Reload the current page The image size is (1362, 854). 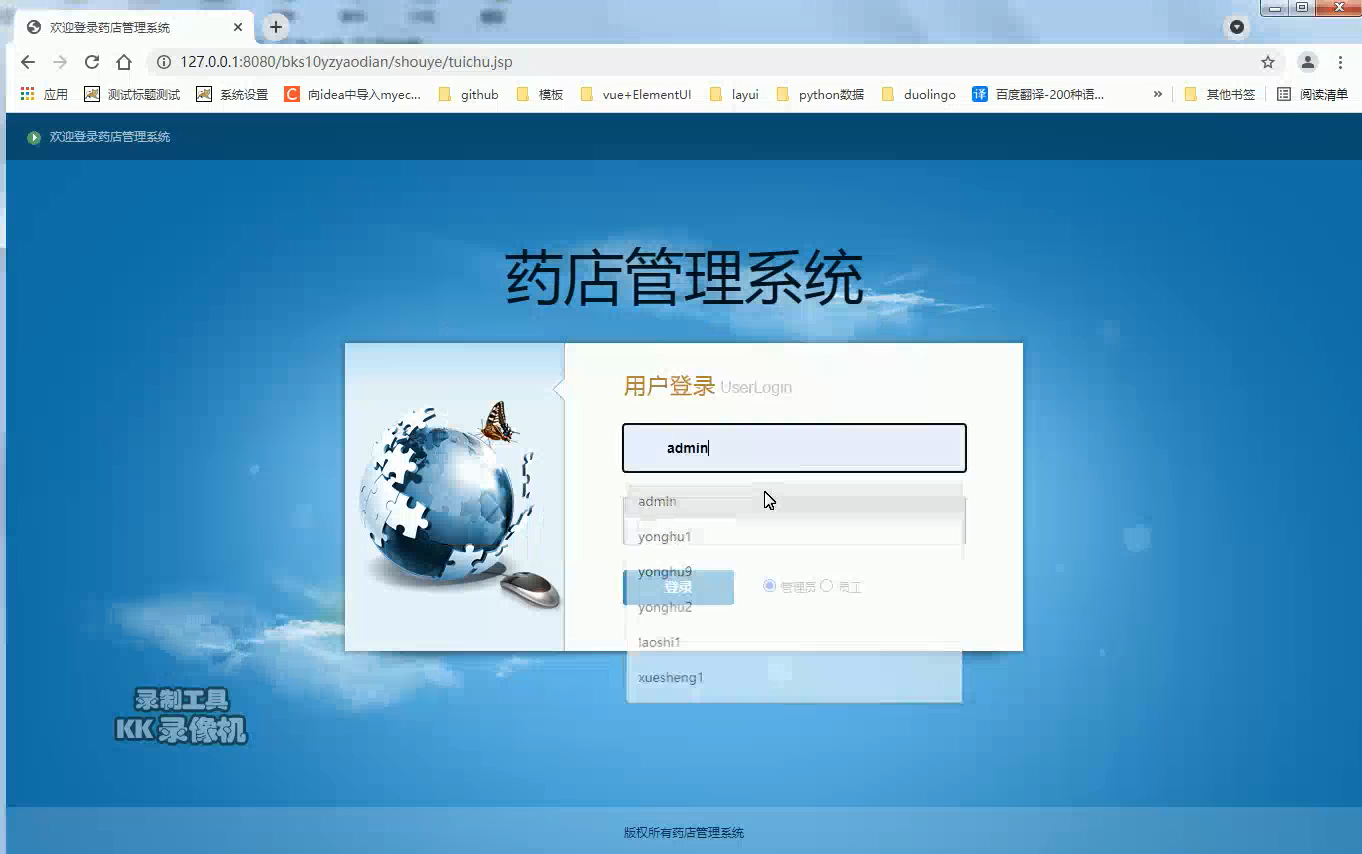click(92, 62)
